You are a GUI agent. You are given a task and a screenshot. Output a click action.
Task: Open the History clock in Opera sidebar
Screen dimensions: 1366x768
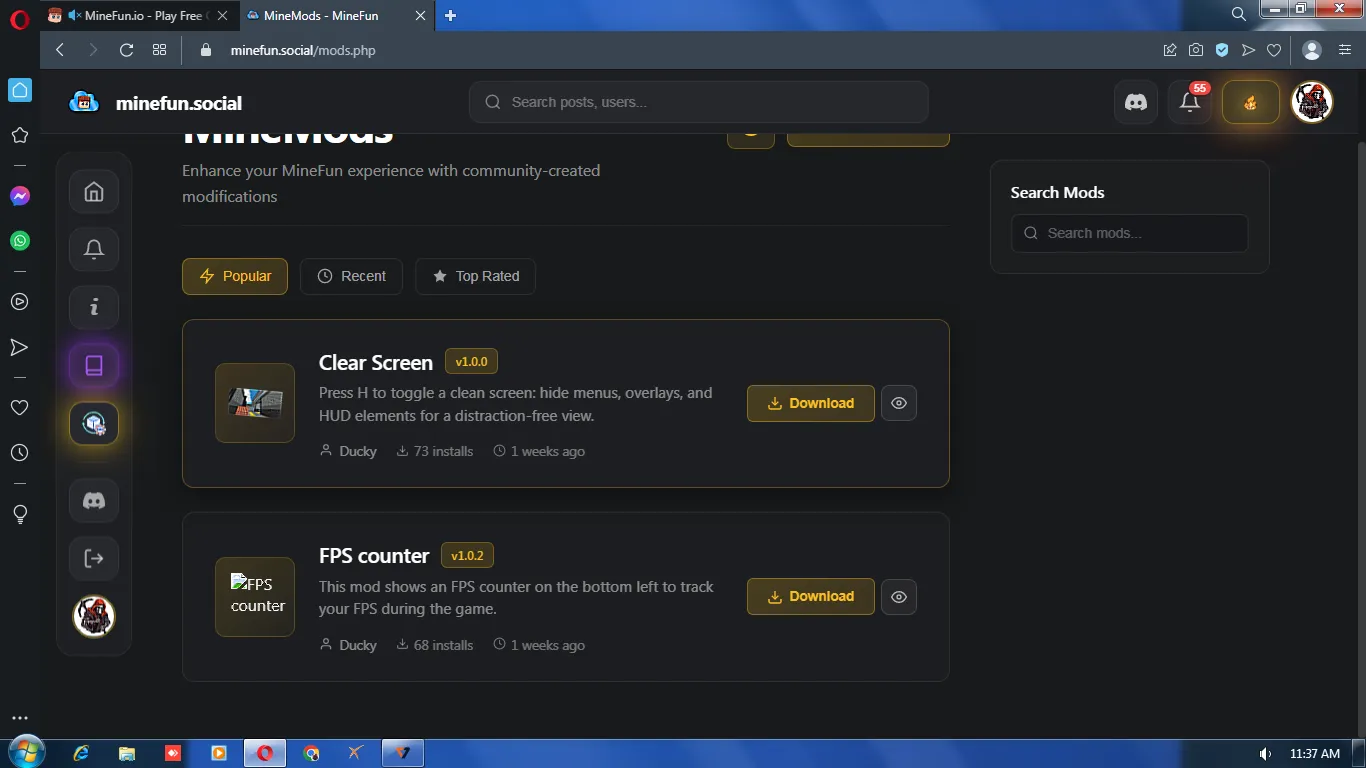(20, 453)
